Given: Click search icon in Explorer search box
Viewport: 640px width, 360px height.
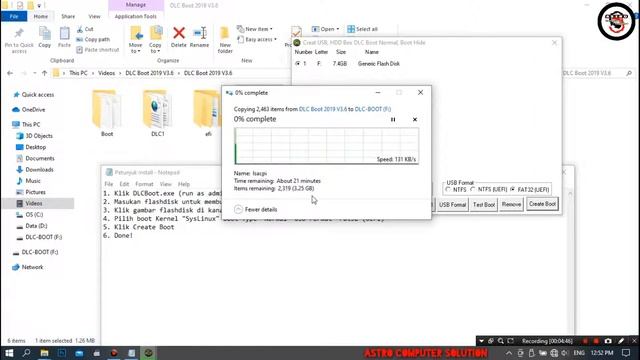Looking at the screenshot, I should [629, 73].
